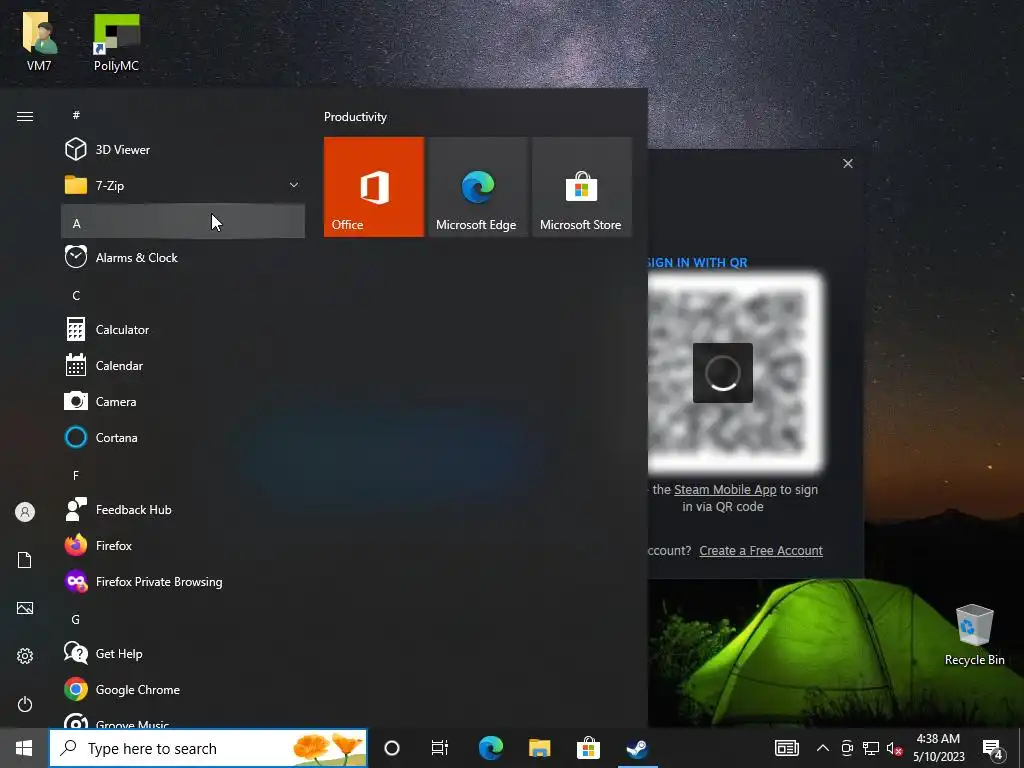Viewport: 1024px width, 768px height.
Task: Open the user account icon in Start
Action: (25, 512)
